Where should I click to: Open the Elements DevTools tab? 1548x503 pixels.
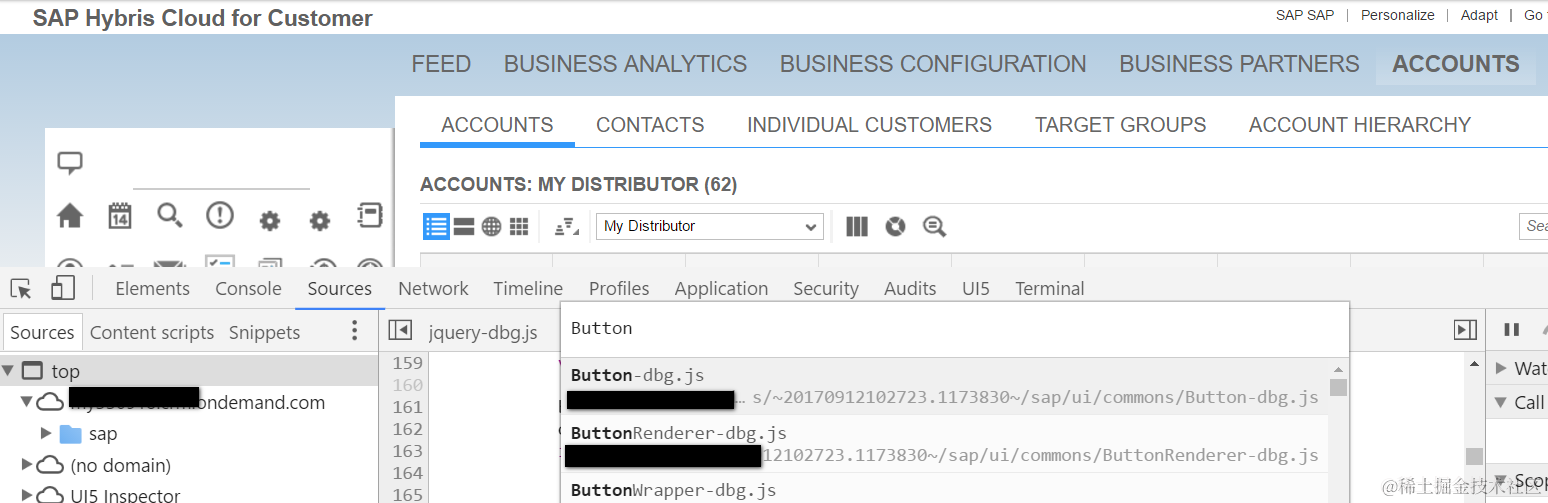coord(152,288)
